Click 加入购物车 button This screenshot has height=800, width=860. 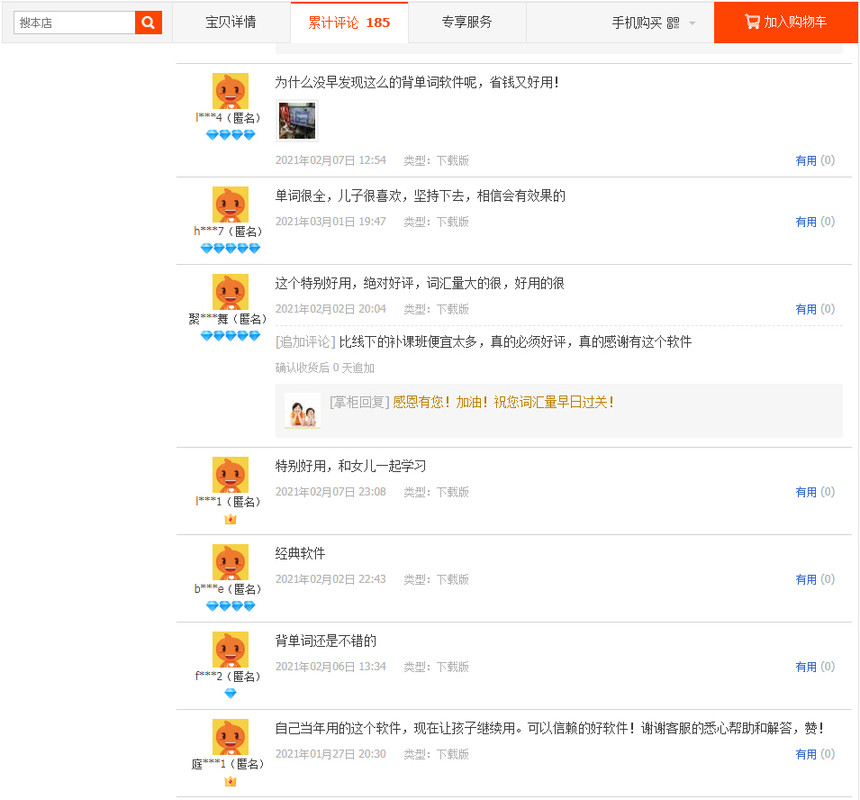[785, 22]
